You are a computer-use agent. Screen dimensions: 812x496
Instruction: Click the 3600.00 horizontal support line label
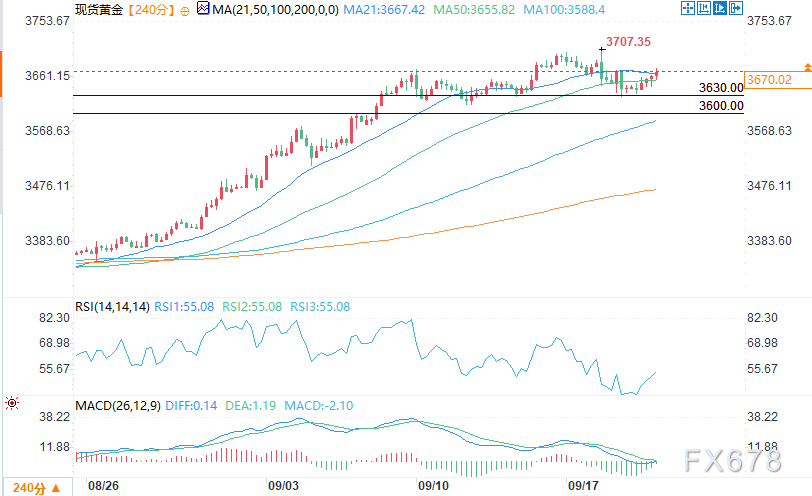coord(721,107)
